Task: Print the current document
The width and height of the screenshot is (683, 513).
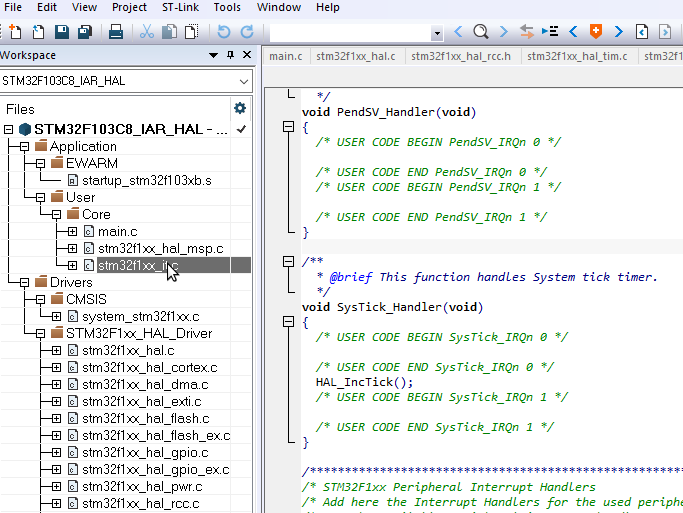Action: tap(115, 32)
